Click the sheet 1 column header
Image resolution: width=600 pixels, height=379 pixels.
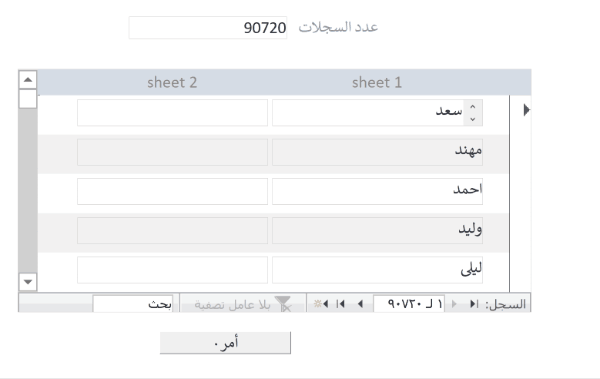click(x=377, y=82)
